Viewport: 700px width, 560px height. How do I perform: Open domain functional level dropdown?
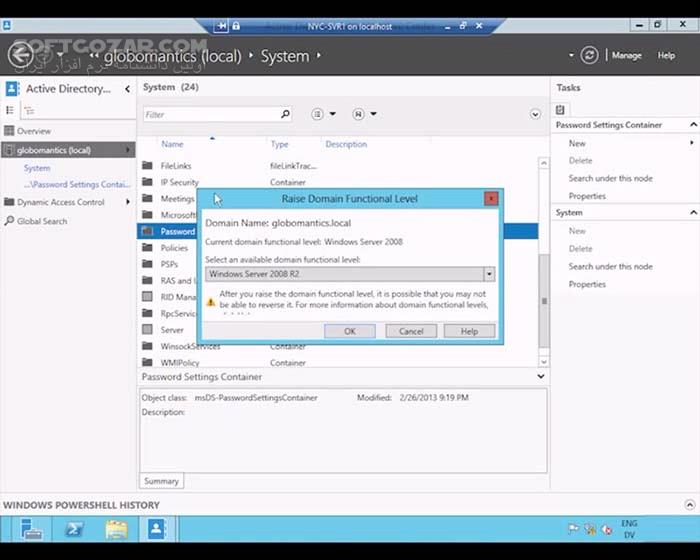coord(489,274)
